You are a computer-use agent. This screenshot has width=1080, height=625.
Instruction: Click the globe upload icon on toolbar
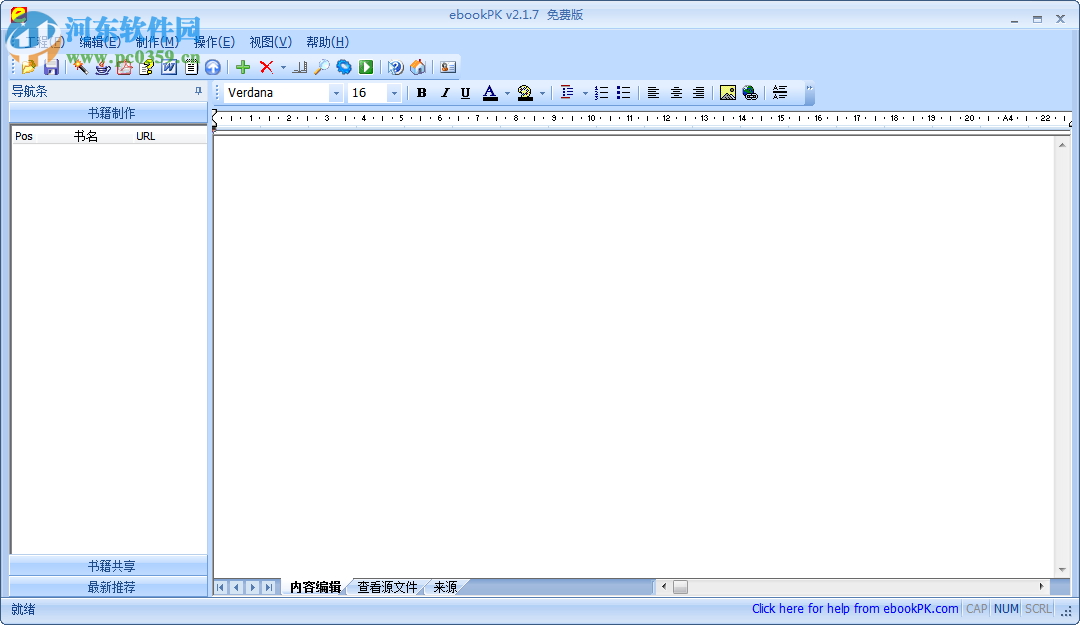(213, 67)
